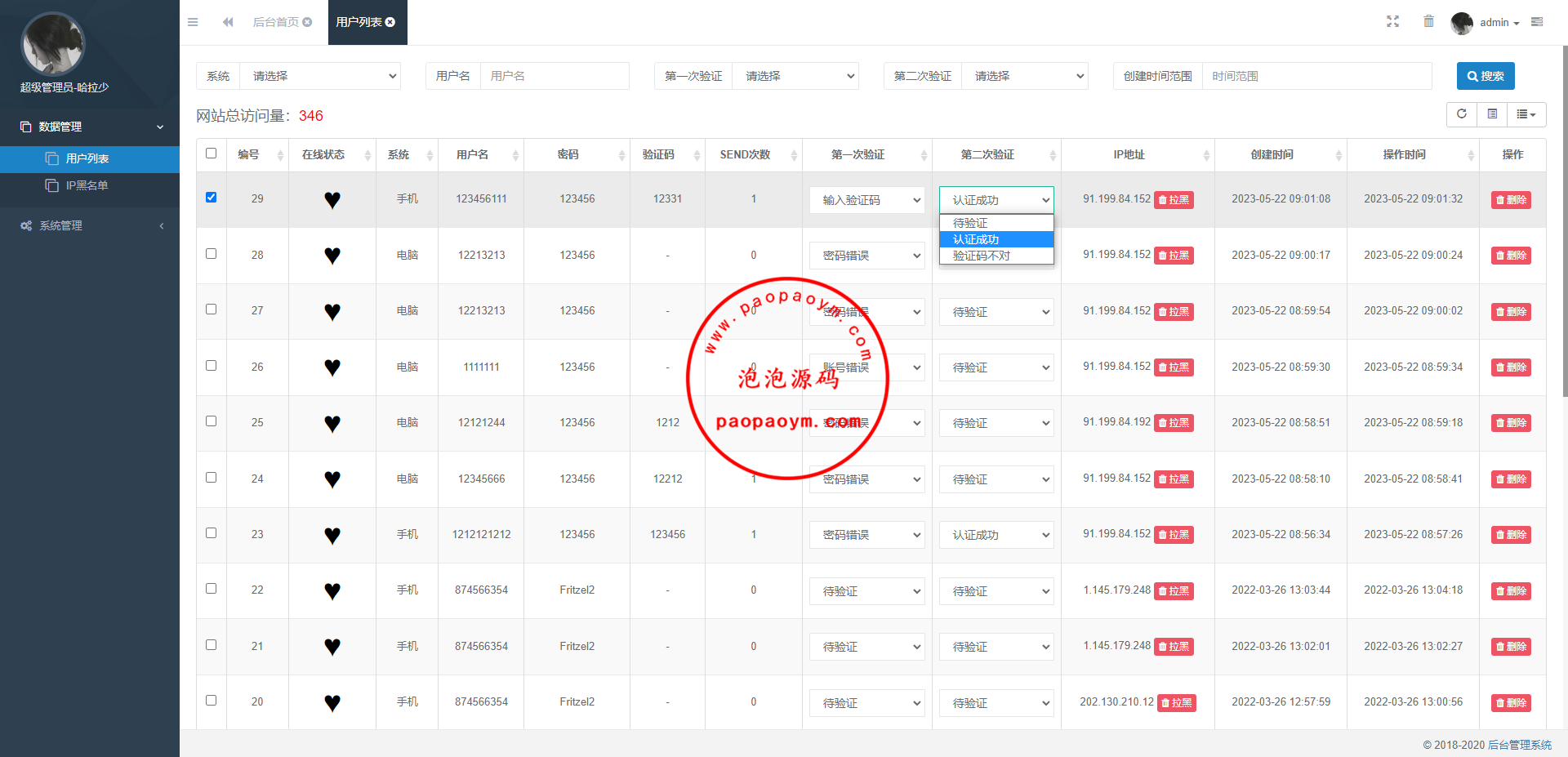Click the hamburger sidebar toggle icon
This screenshot has width=1568, height=757.
(x=193, y=22)
